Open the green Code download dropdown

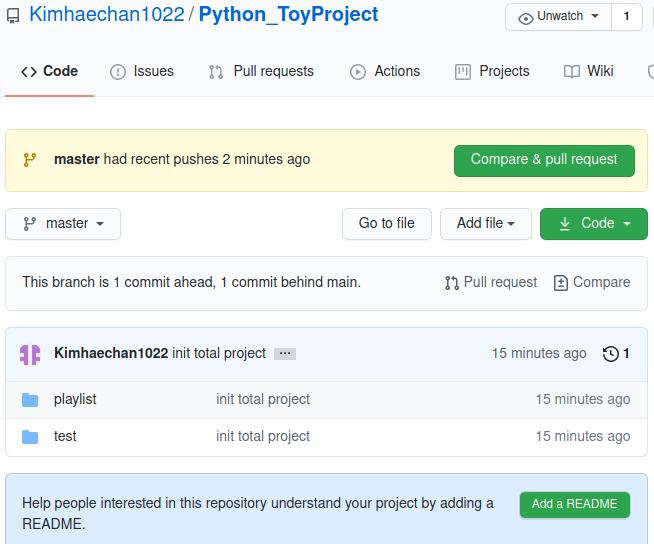594,224
